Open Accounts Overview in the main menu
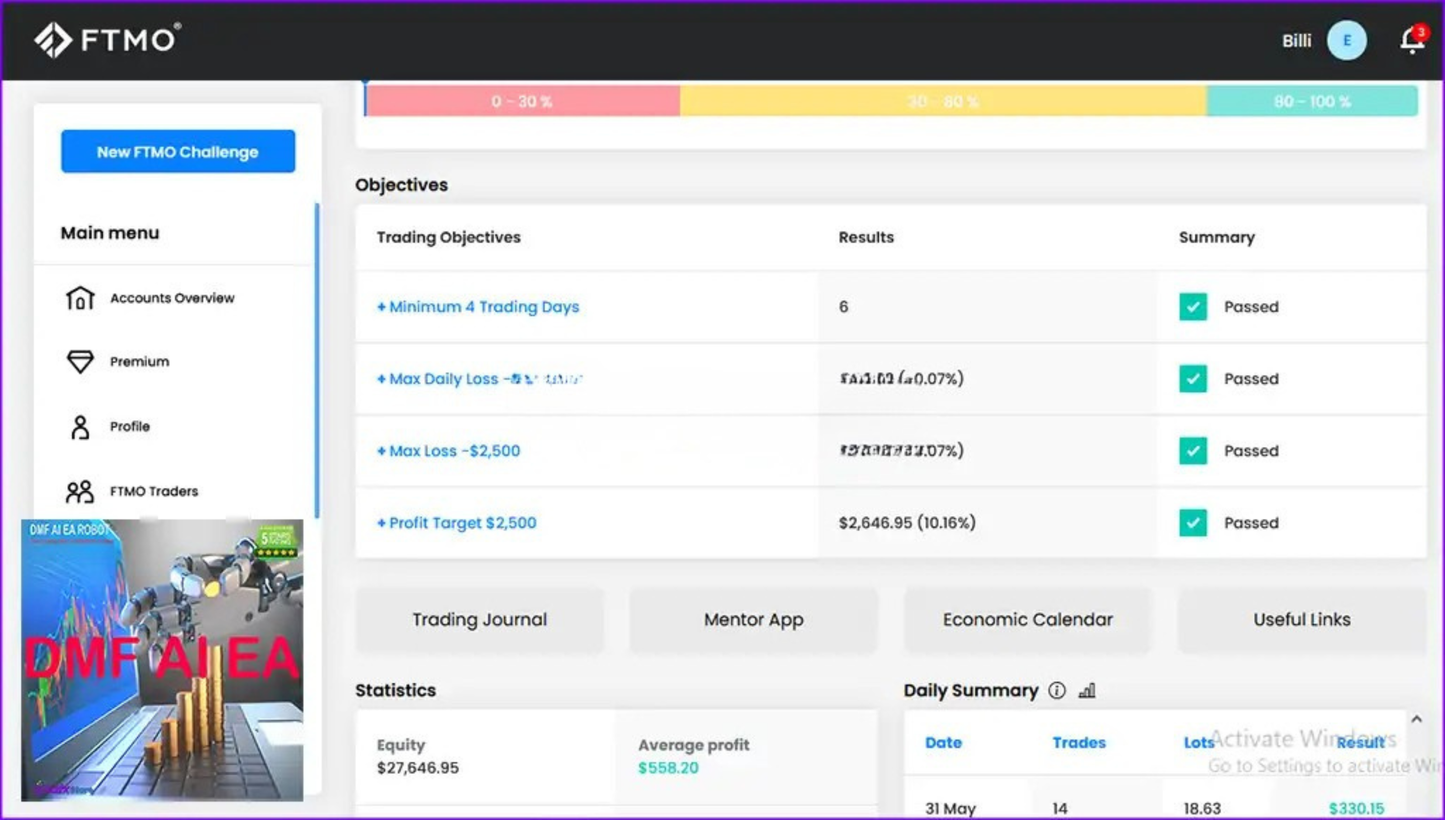Image resolution: width=1445 pixels, height=820 pixels. click(x=172, y=298)
